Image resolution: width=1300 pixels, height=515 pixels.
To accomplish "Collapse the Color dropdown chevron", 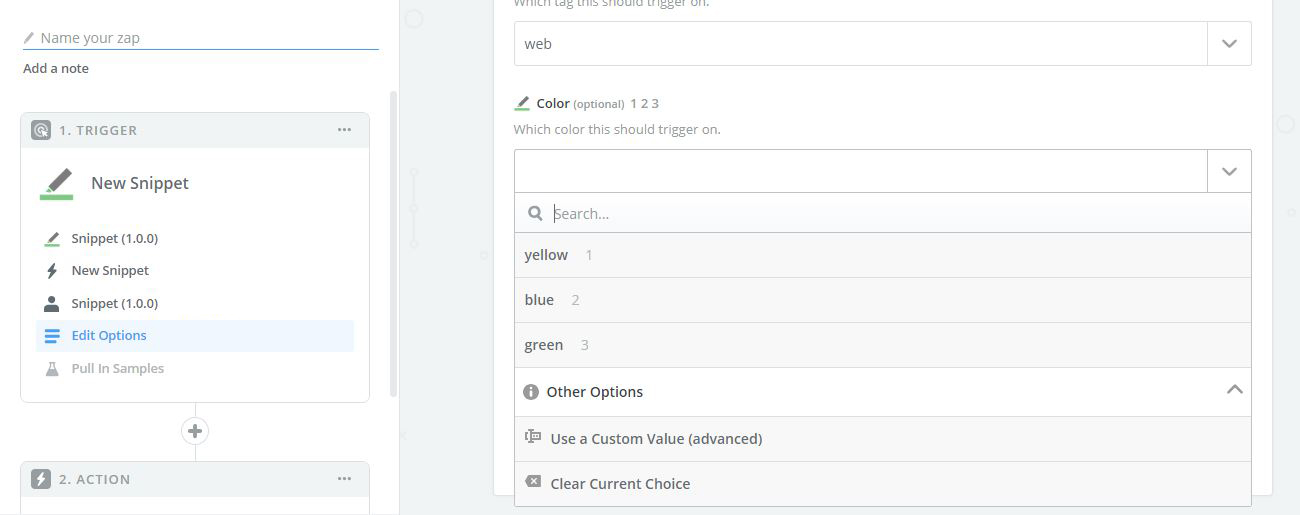I will (1229, 171).
